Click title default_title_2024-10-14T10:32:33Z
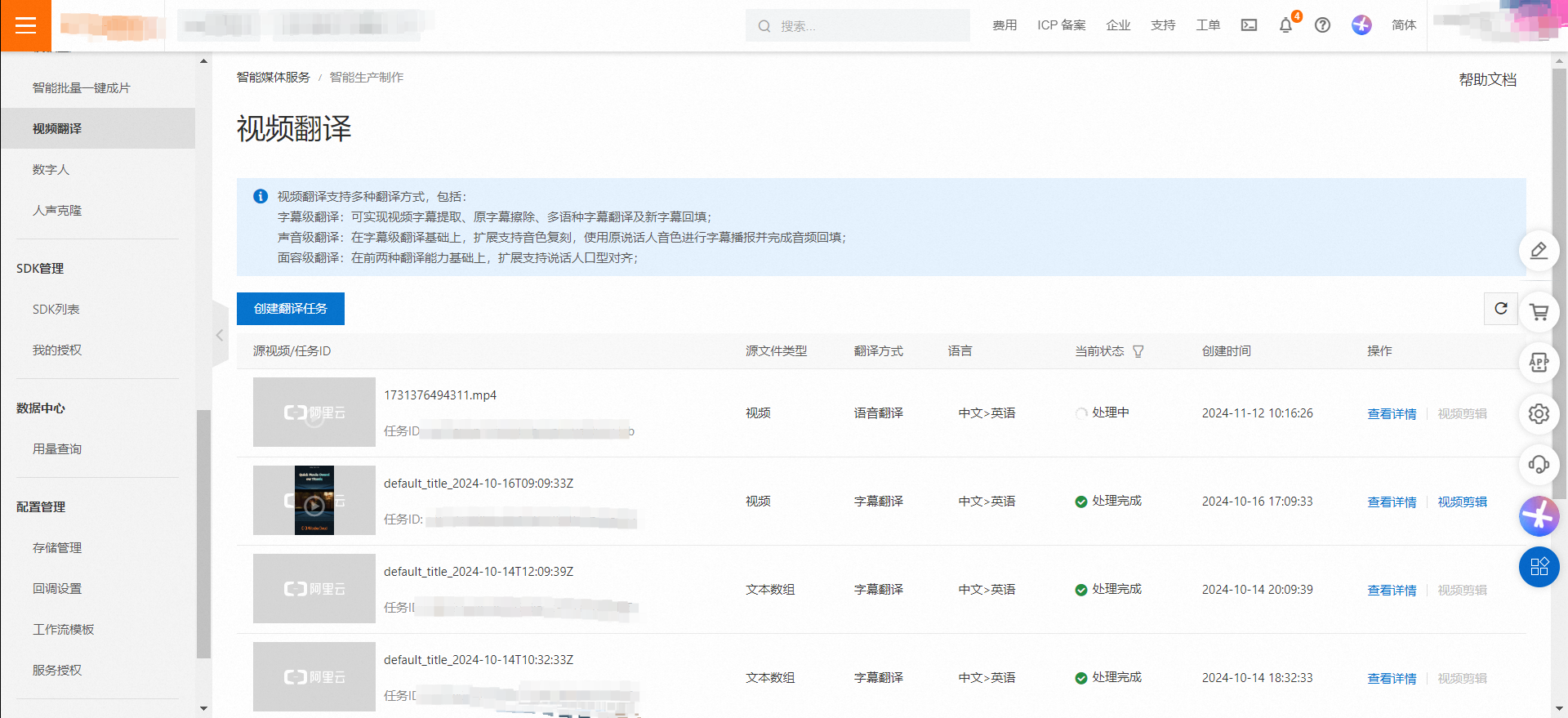 [479, 660]
